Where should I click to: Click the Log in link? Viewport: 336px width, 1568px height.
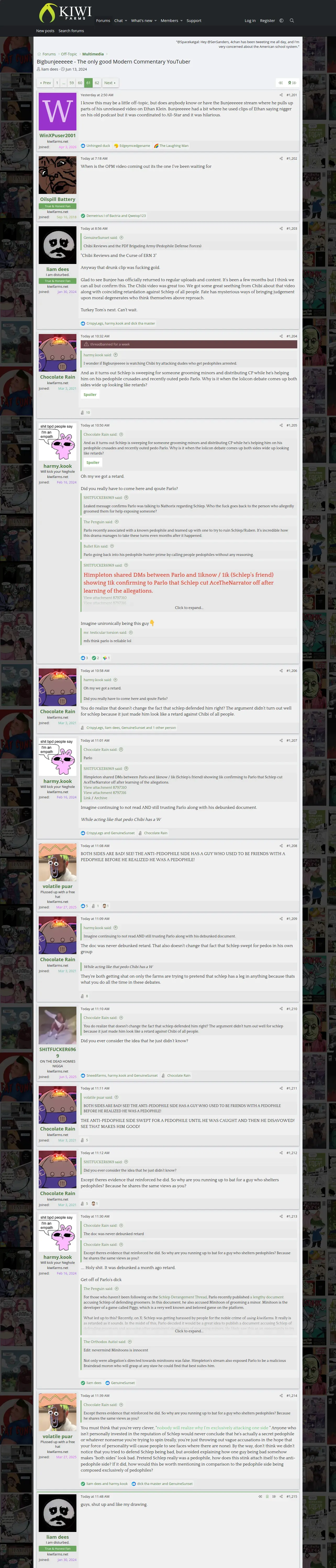(250, 21)
